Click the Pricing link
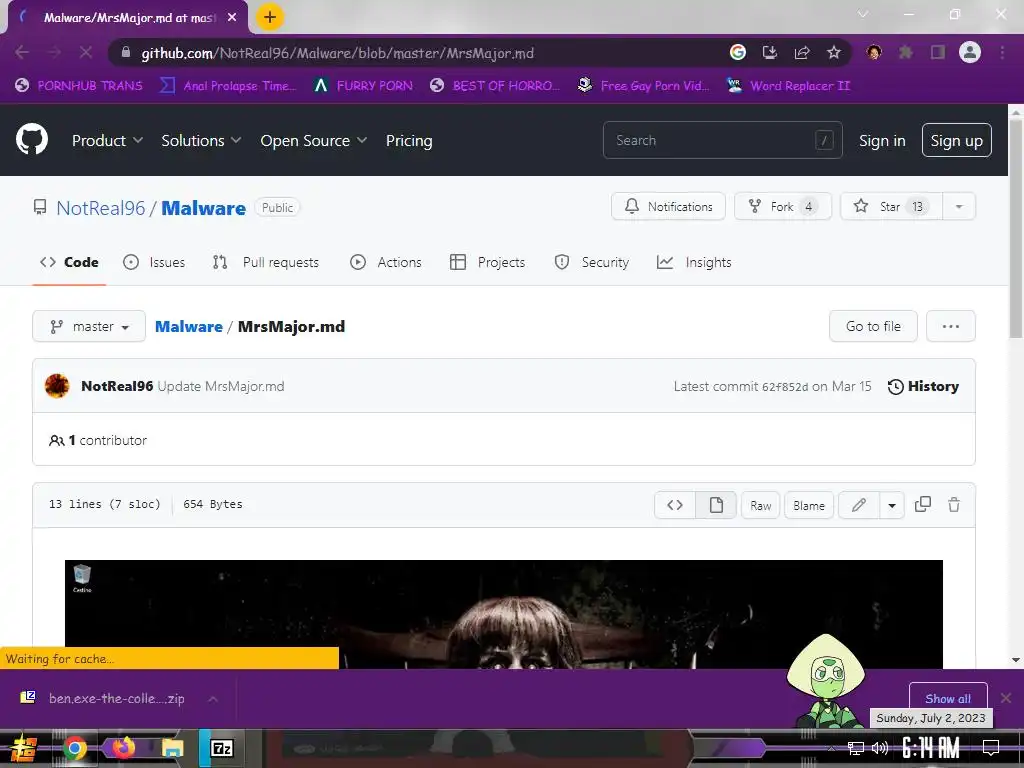This screenshot has height=768, width=1024. pyautogui.click(x=409, y=140)
